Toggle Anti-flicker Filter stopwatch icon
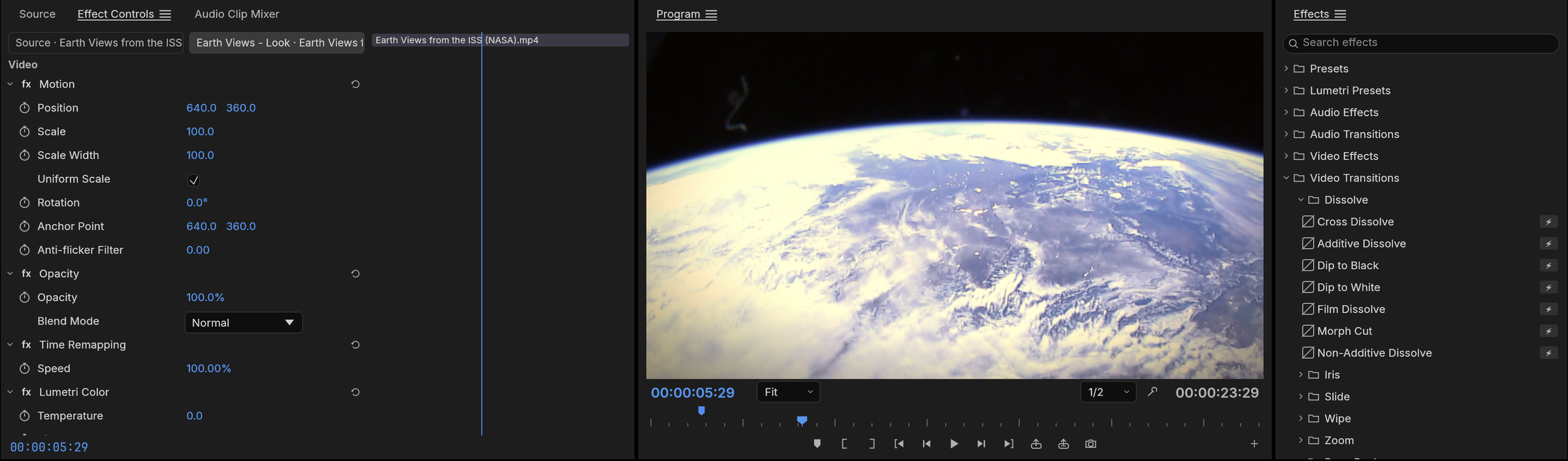The height and width of the screenshot is (461, 1568). coord(24,250)
